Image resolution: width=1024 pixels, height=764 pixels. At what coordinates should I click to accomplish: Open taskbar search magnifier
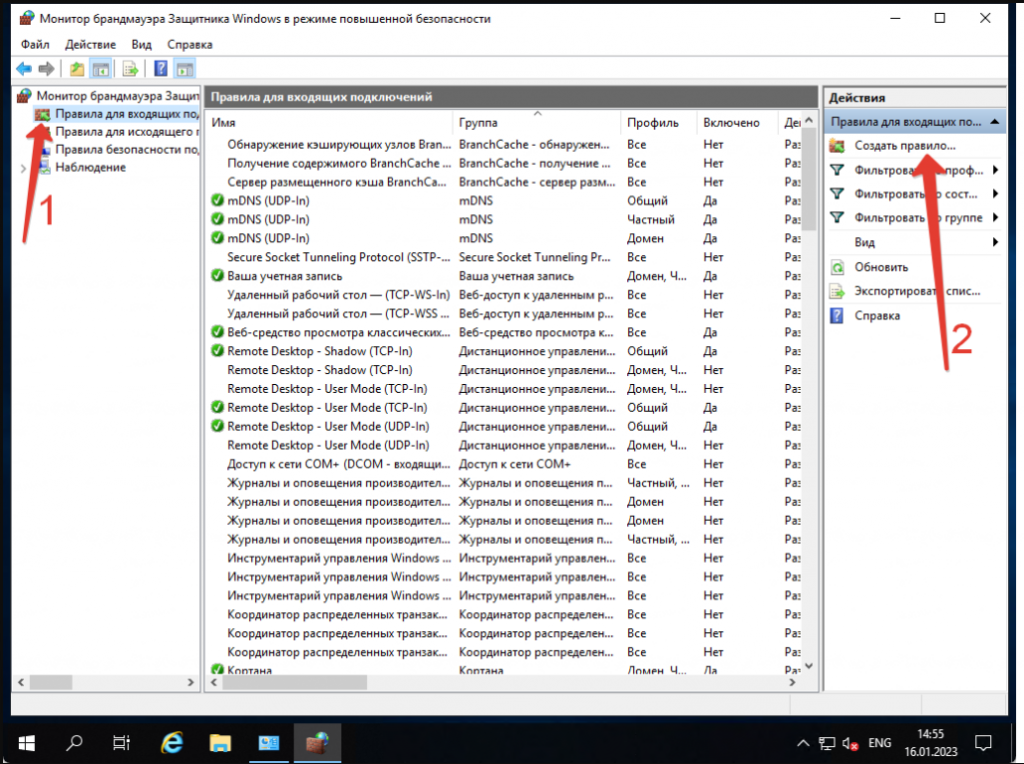(74, 742)
